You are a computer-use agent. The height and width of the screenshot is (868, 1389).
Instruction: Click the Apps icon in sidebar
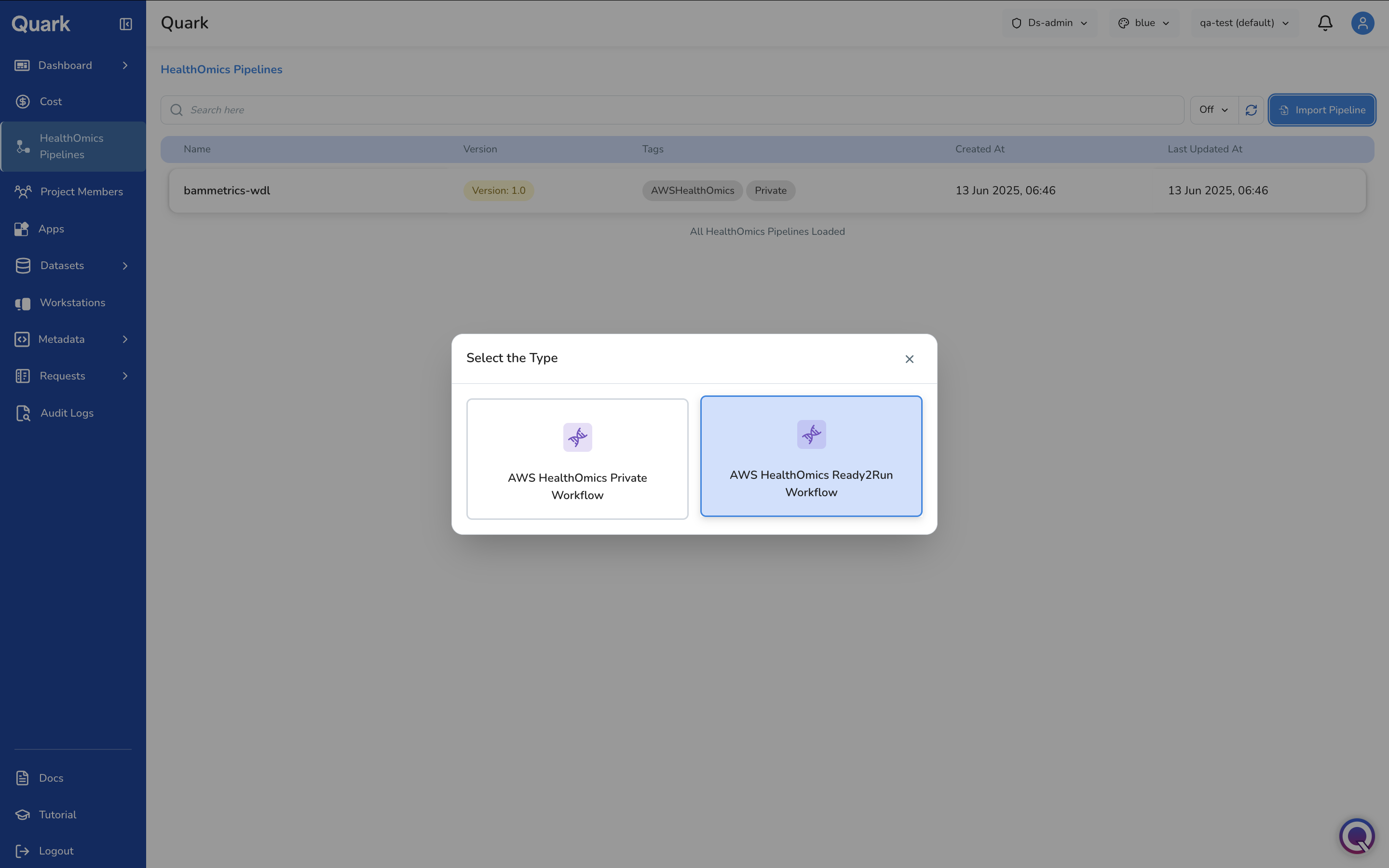click(x=22, y=229)
